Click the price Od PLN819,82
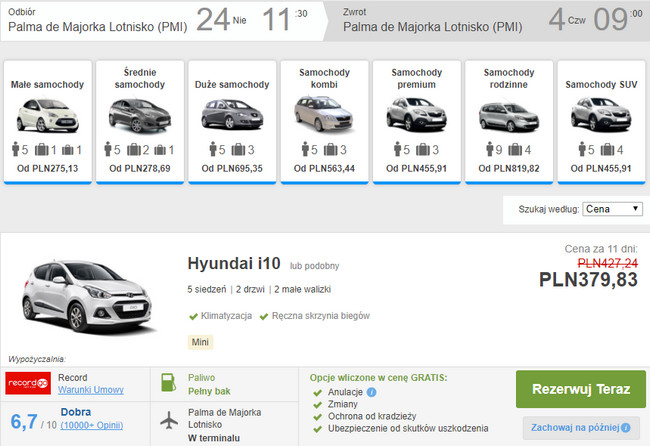650x446 pixels. [x=509, y=169]
